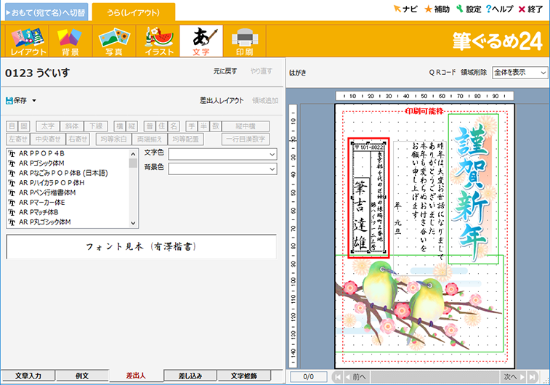
Task: Click the font list scrollbar down arrow
Action: 133,223
